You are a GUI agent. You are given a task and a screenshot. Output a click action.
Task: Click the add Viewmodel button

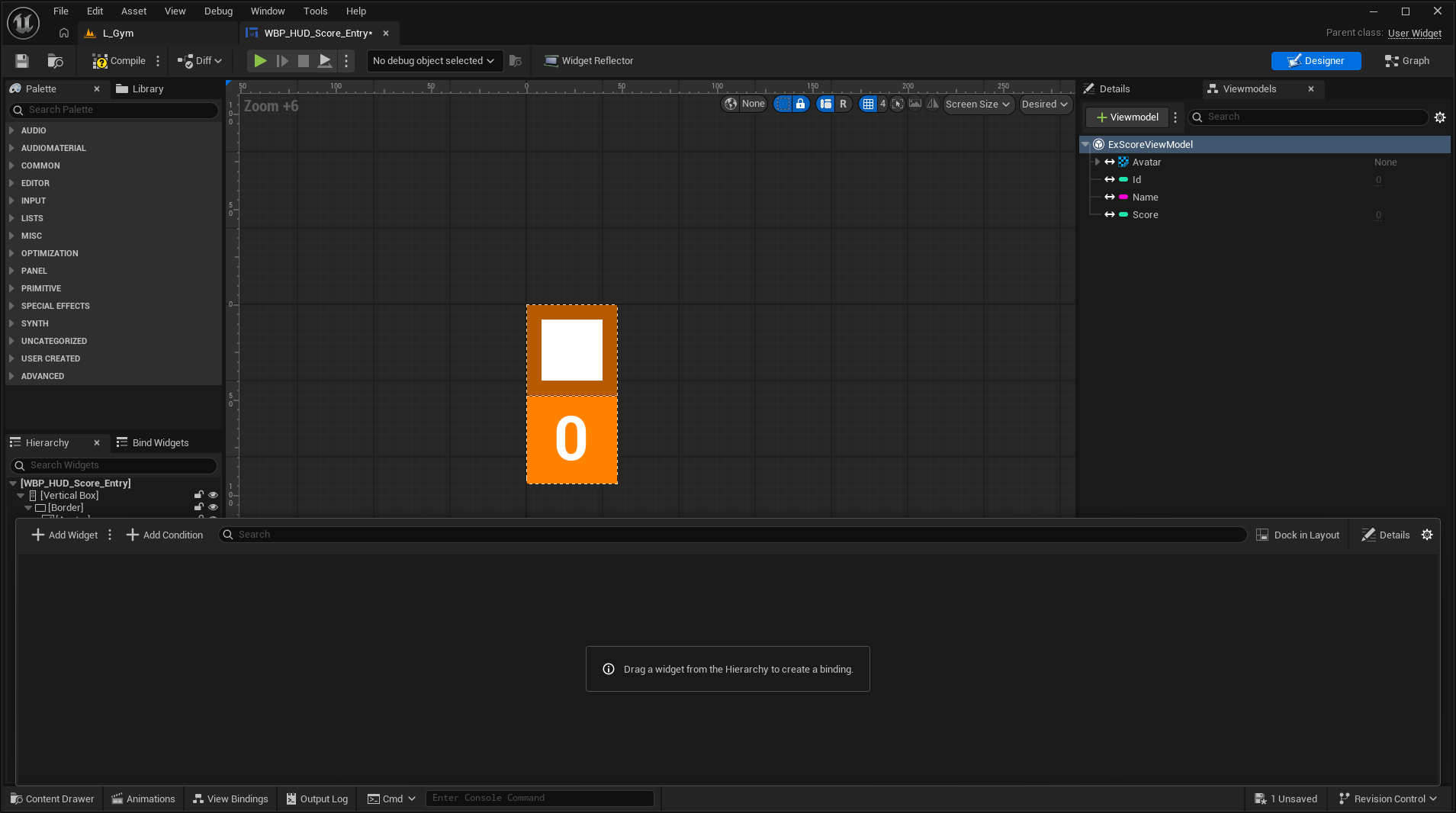pos(1127,117)
